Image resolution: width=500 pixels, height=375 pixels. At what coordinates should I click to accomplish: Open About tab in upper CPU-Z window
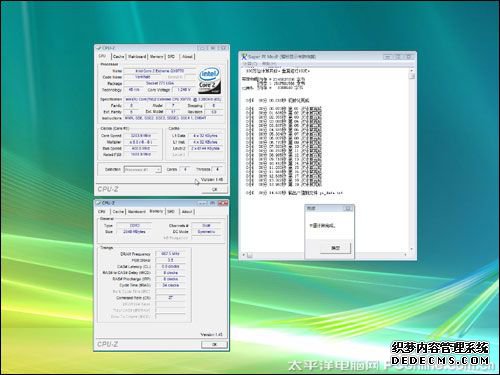click(187, 57)
